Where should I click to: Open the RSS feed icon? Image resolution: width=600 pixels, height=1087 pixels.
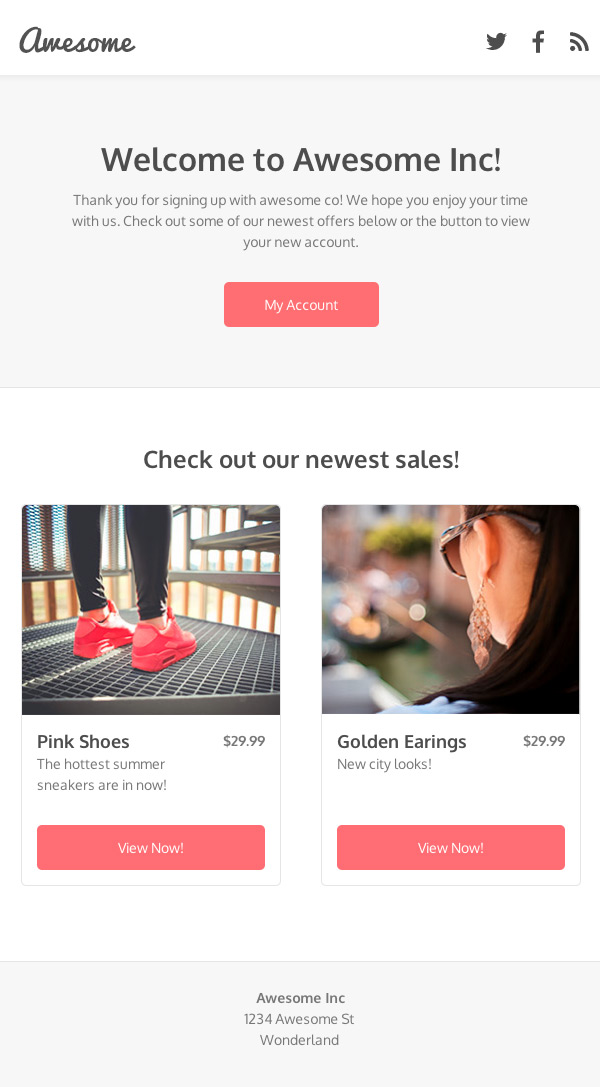(579, 41)
